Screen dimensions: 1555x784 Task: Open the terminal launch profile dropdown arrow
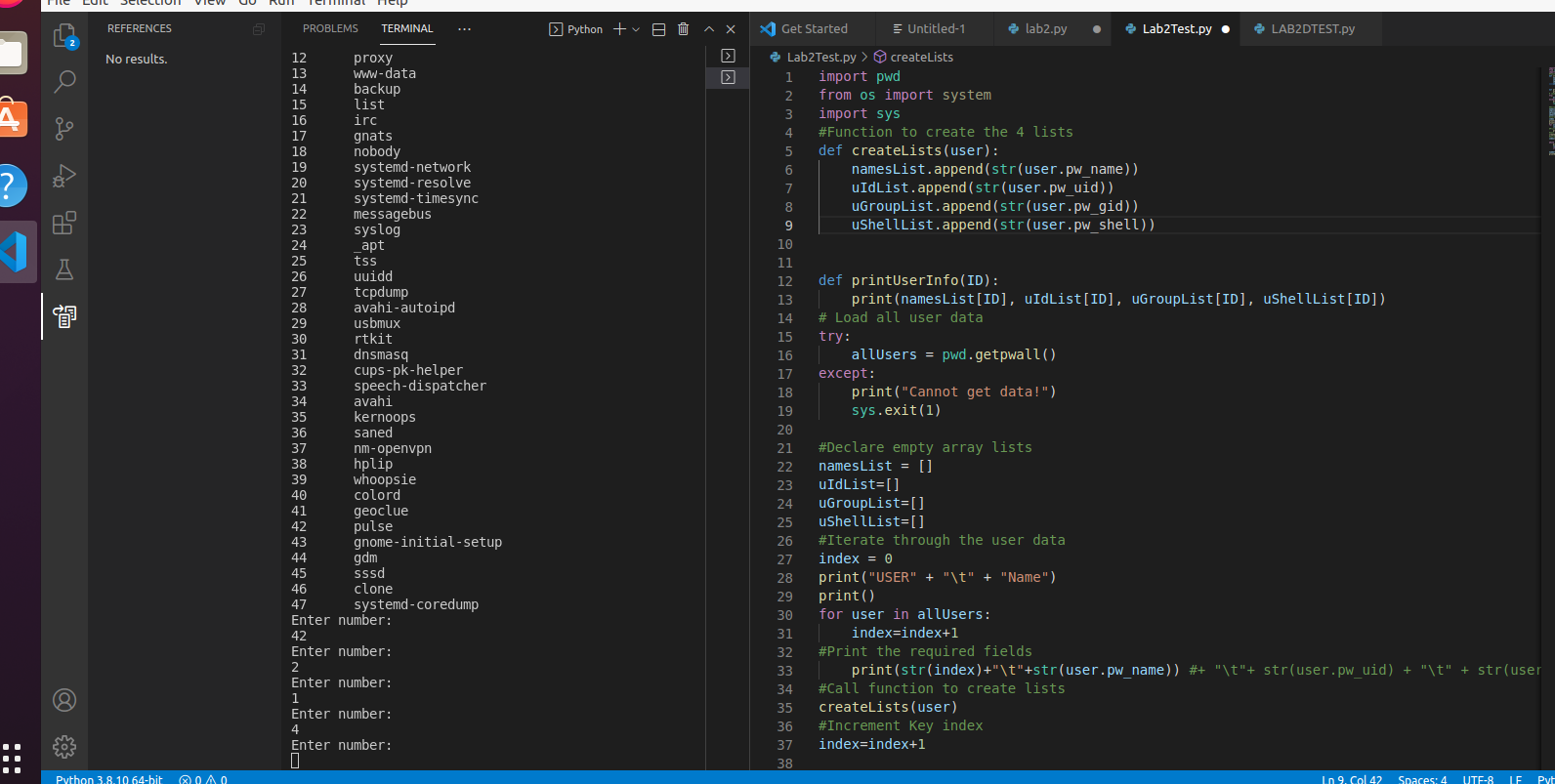coord(637,29)
